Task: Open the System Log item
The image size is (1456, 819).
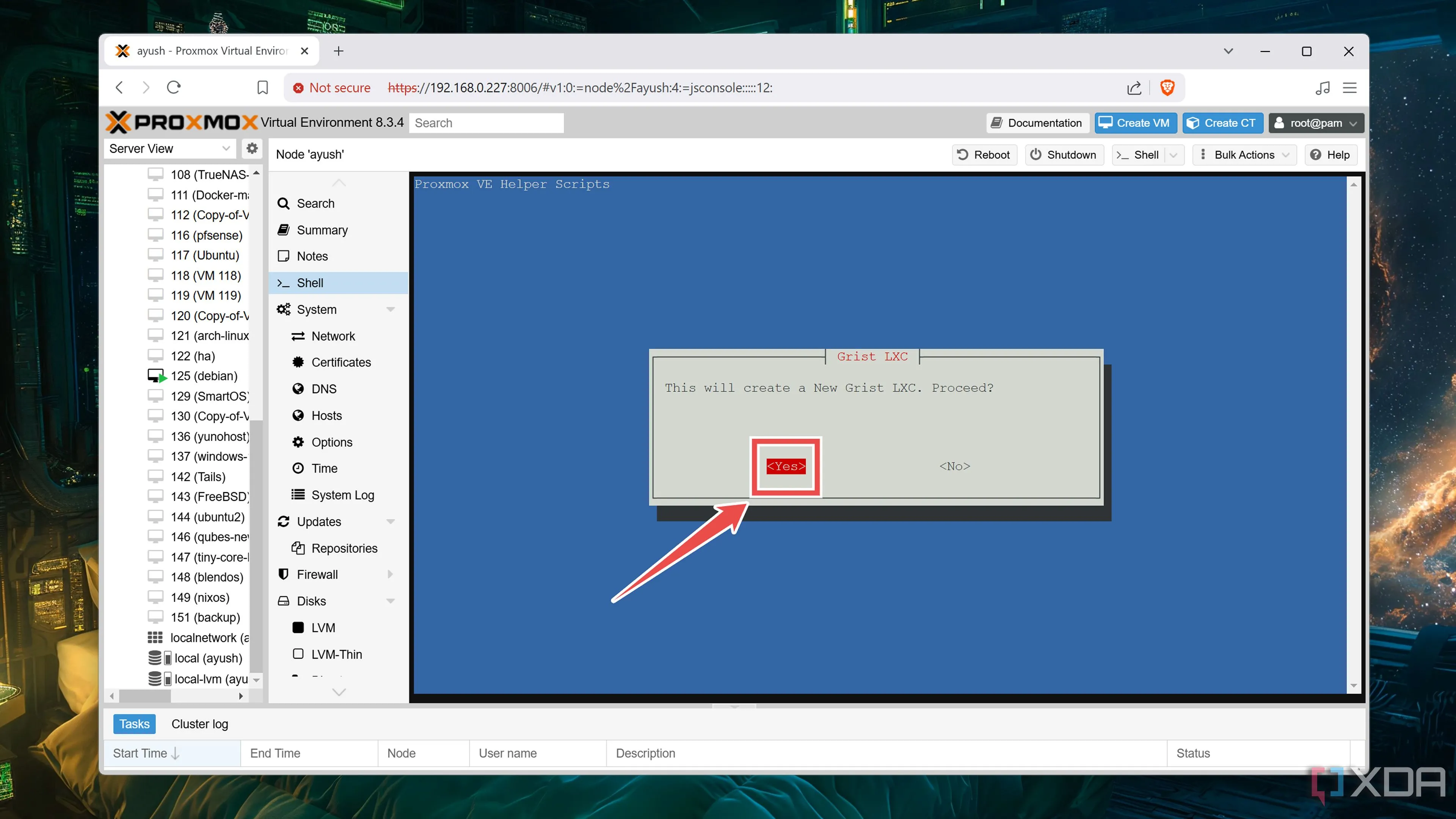Action: 338,495
